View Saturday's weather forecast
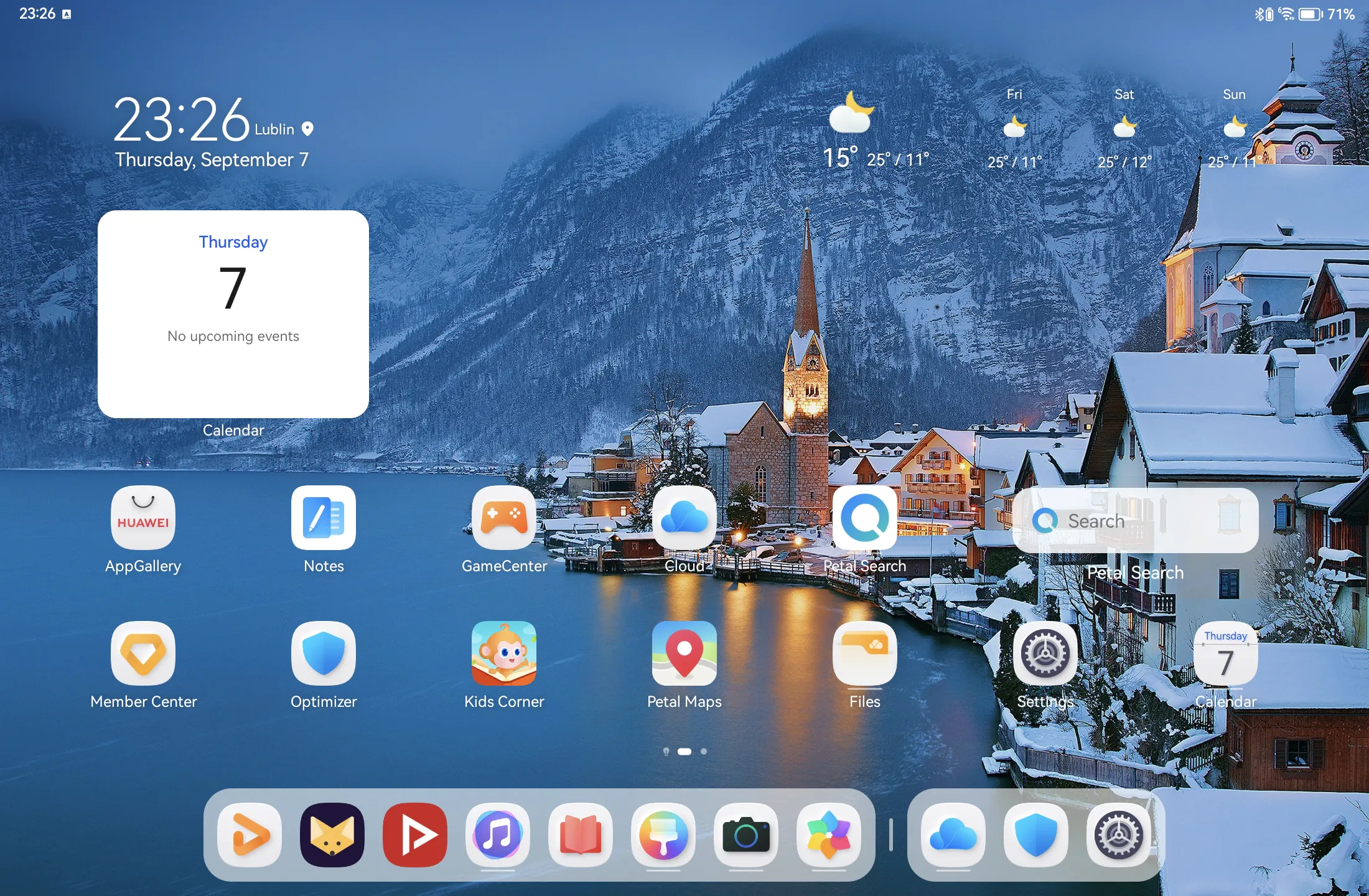This screenshot has width=1369, height=896. 1124,129
